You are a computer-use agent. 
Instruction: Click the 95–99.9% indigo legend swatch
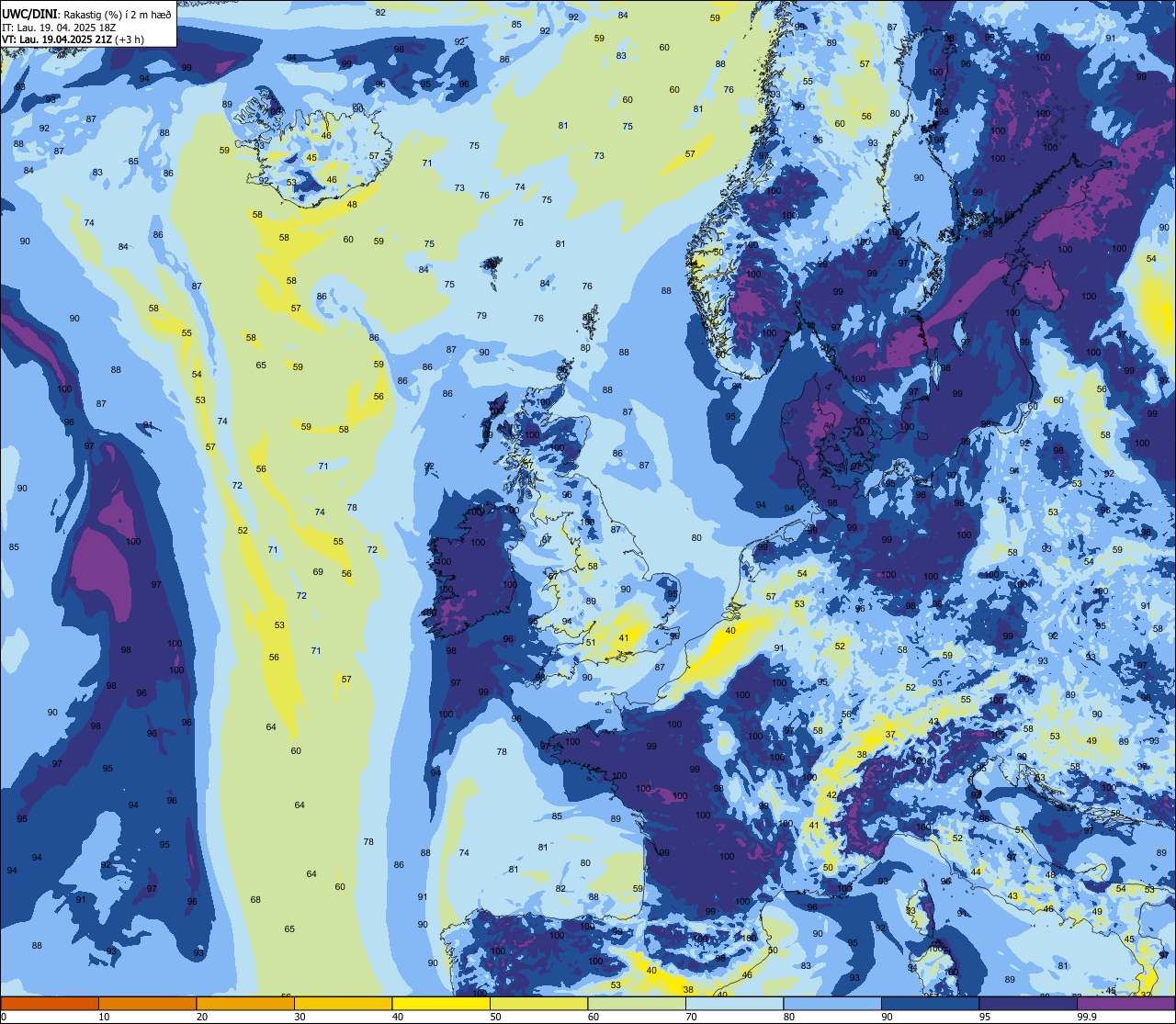(1028, 1003)
